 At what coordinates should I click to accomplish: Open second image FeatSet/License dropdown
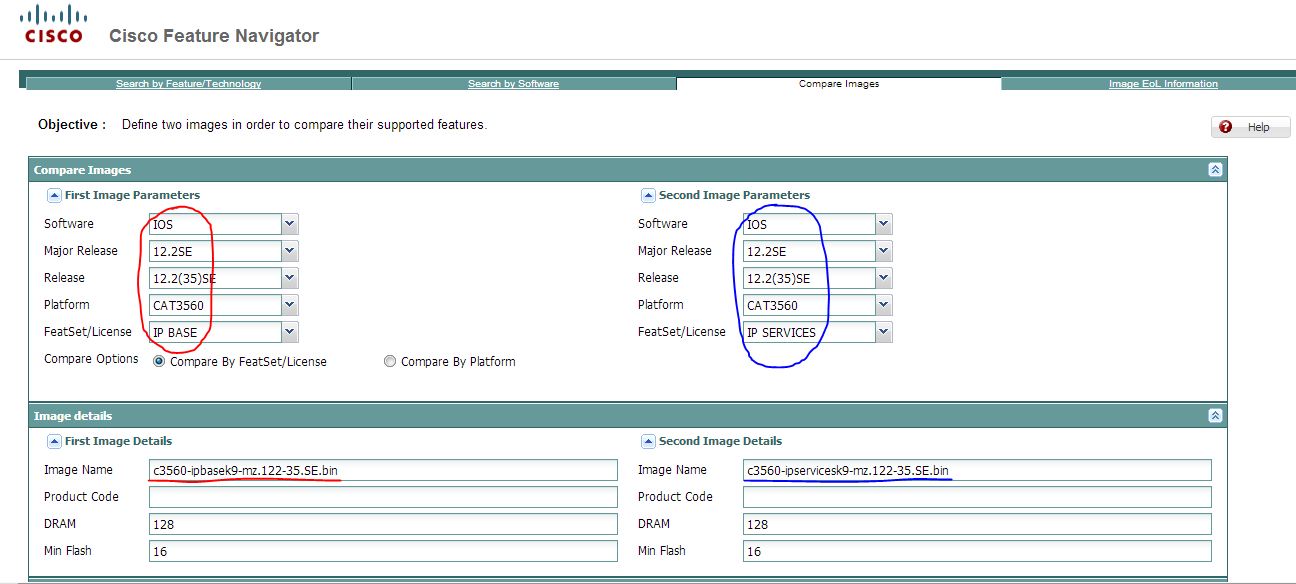(x=883, y=332)
